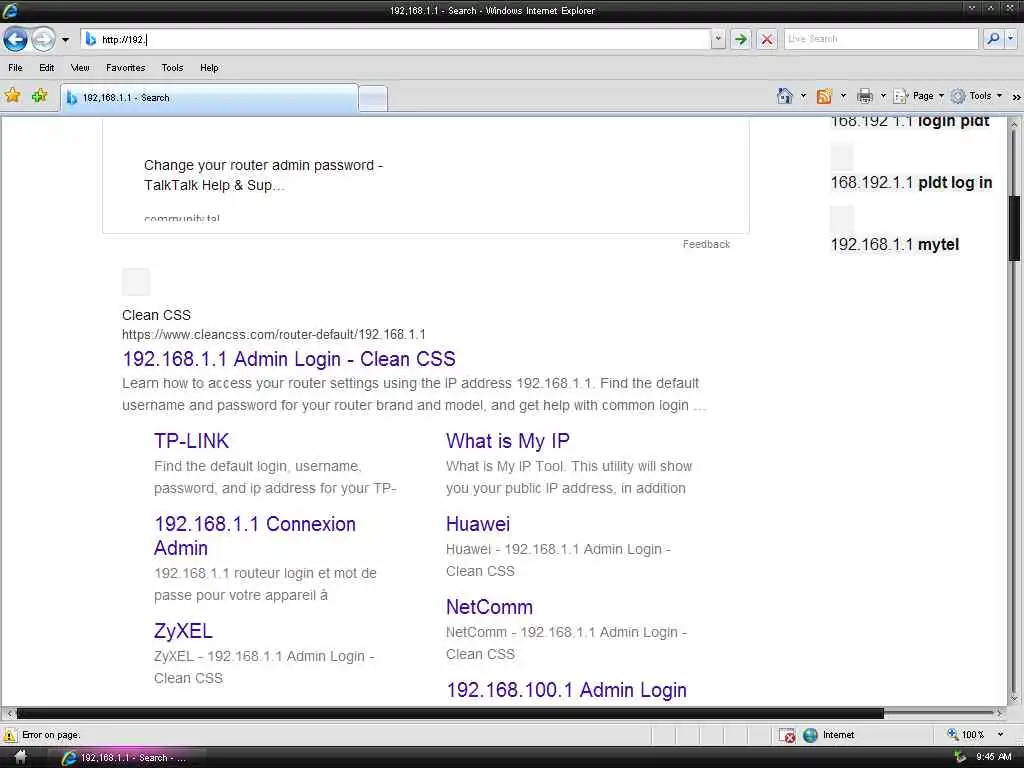Click the system tray network icon
Viewport: 1024px width, 768px height.
(x=959, y=758)
